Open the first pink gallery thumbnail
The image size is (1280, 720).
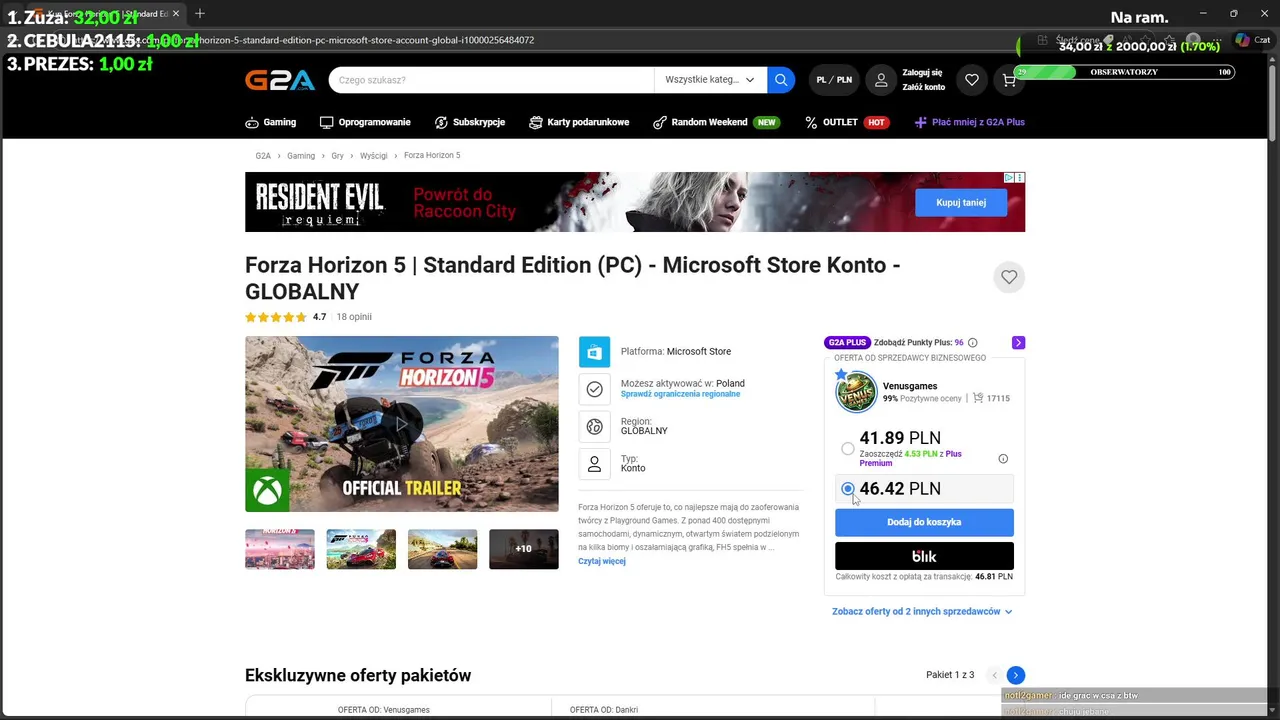tap(280, 549)
